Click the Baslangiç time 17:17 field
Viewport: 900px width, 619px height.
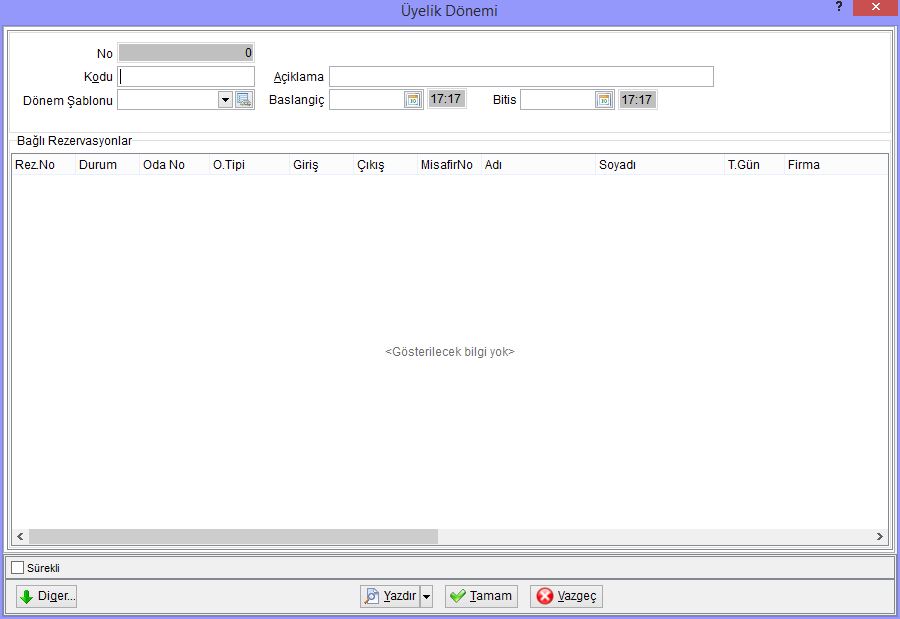(446, 99)
